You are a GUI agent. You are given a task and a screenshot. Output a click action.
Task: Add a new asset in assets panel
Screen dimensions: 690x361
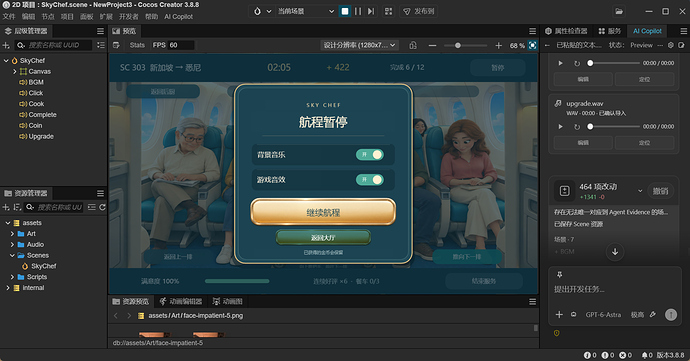click(6, 207)
